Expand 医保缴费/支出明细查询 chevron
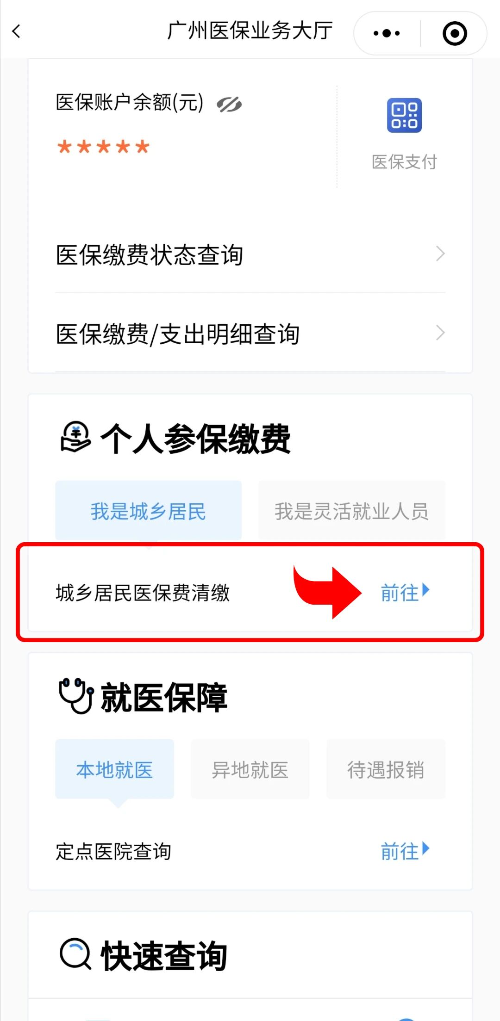 [441, 333]
